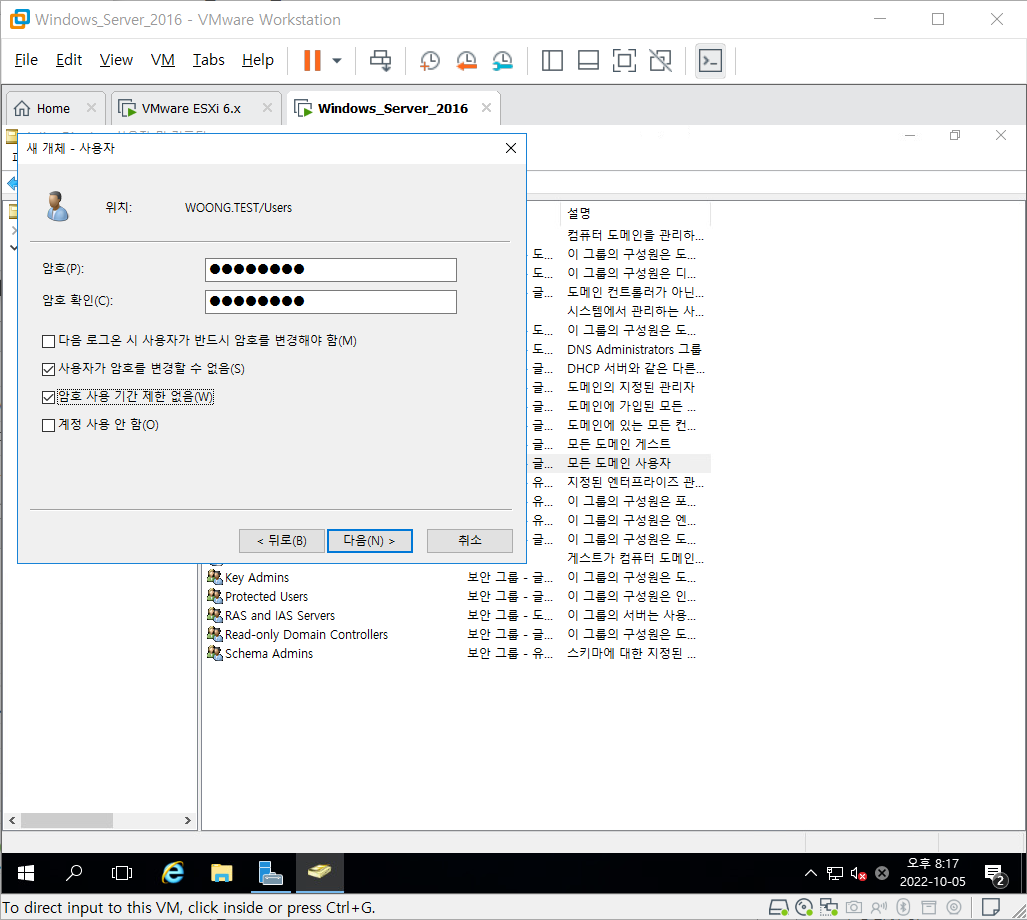This screenshot has height=920, width=1027.
Task: Click the muted volume tray icon
Action: (859, 873)
